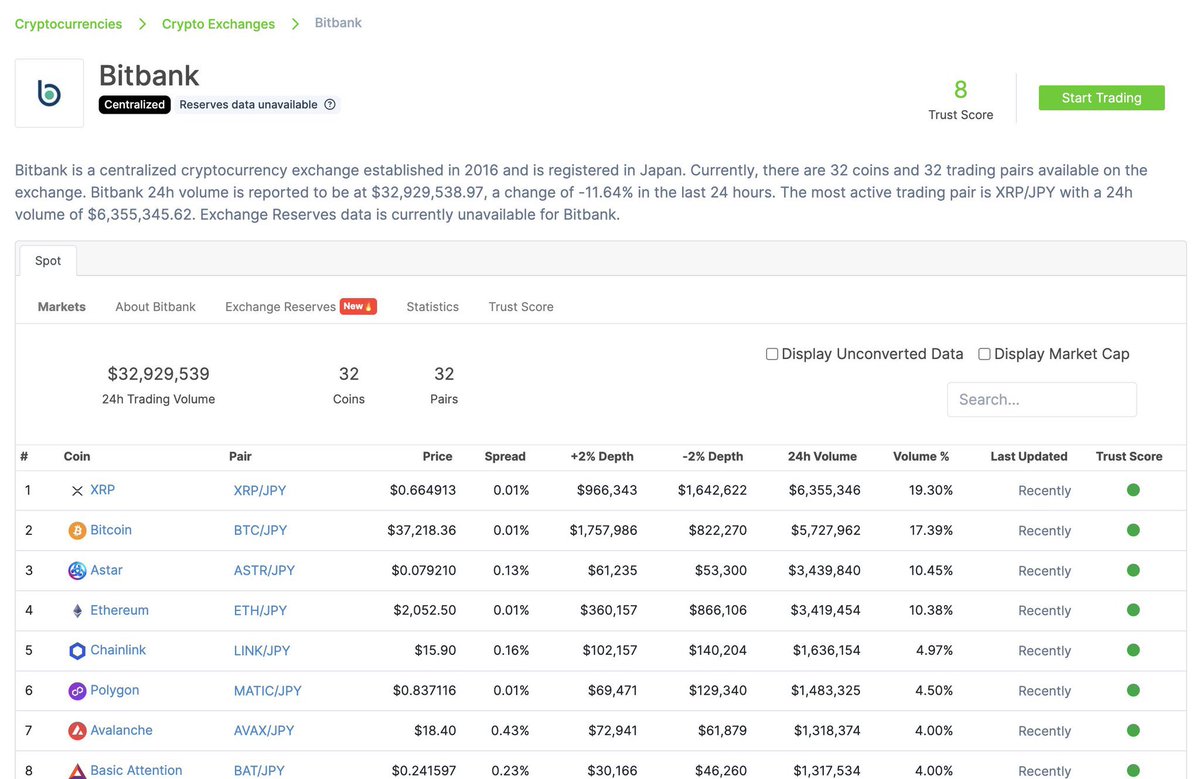Focus the Search input field
1200x779 pixels.
coord(1041,399)
